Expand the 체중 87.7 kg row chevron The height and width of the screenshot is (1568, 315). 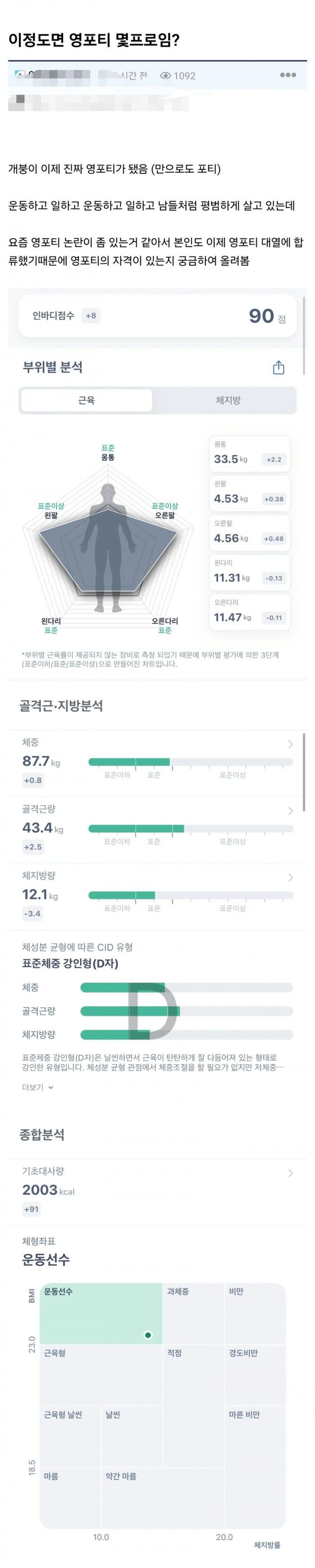pos(291,744)
